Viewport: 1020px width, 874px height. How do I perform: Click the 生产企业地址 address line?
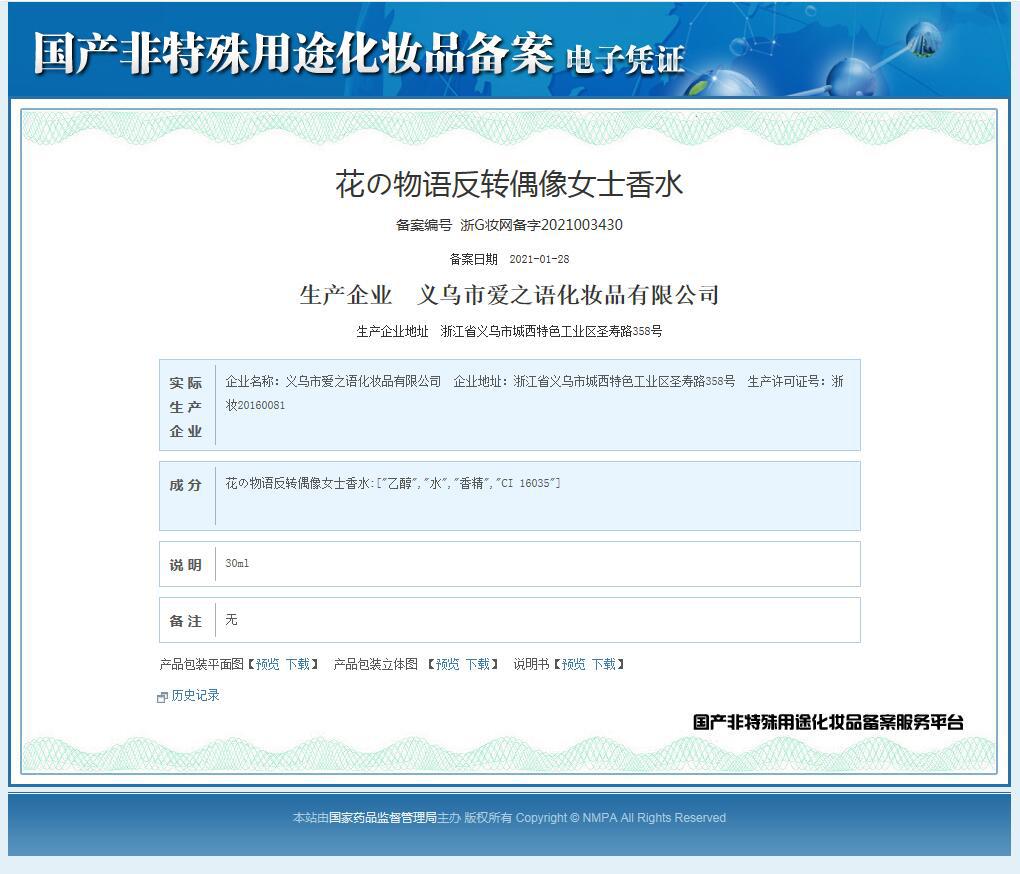pos(509,331)
